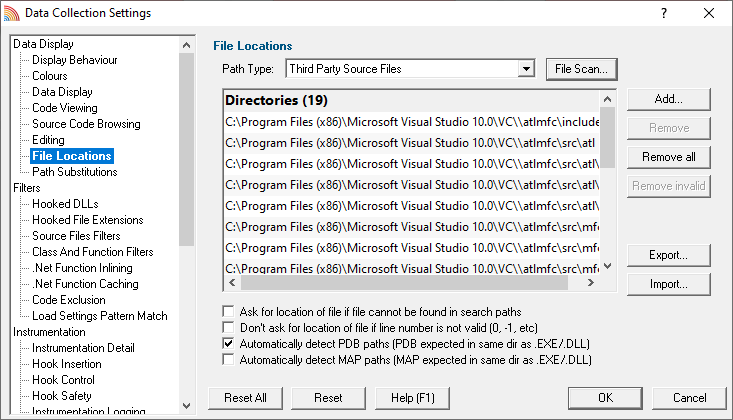
Task: Click the settings tree vertical scrollbar thumb
Action: pyautogui.click(x=187, y=149)
